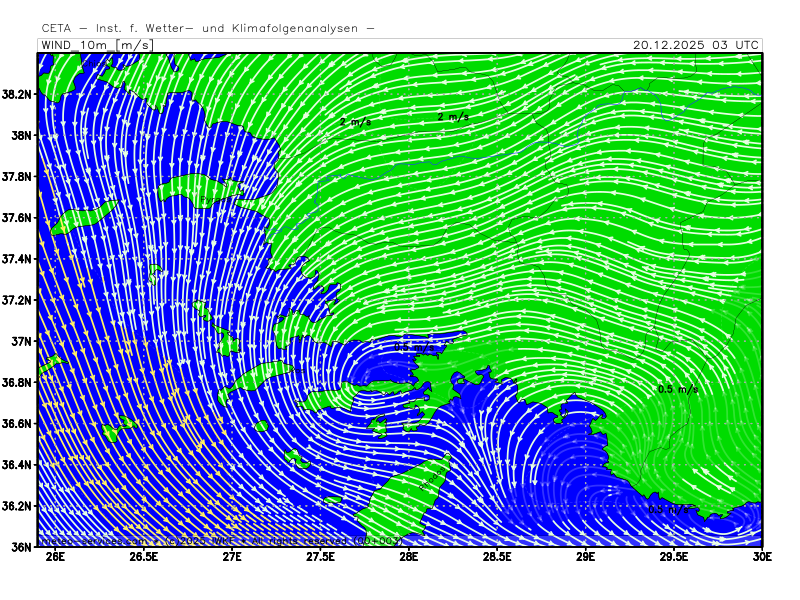Image resolution: width=800 pixels, height=600 pixels.
Task: Select the 26.5E longitude tick label
Action: 144,558
